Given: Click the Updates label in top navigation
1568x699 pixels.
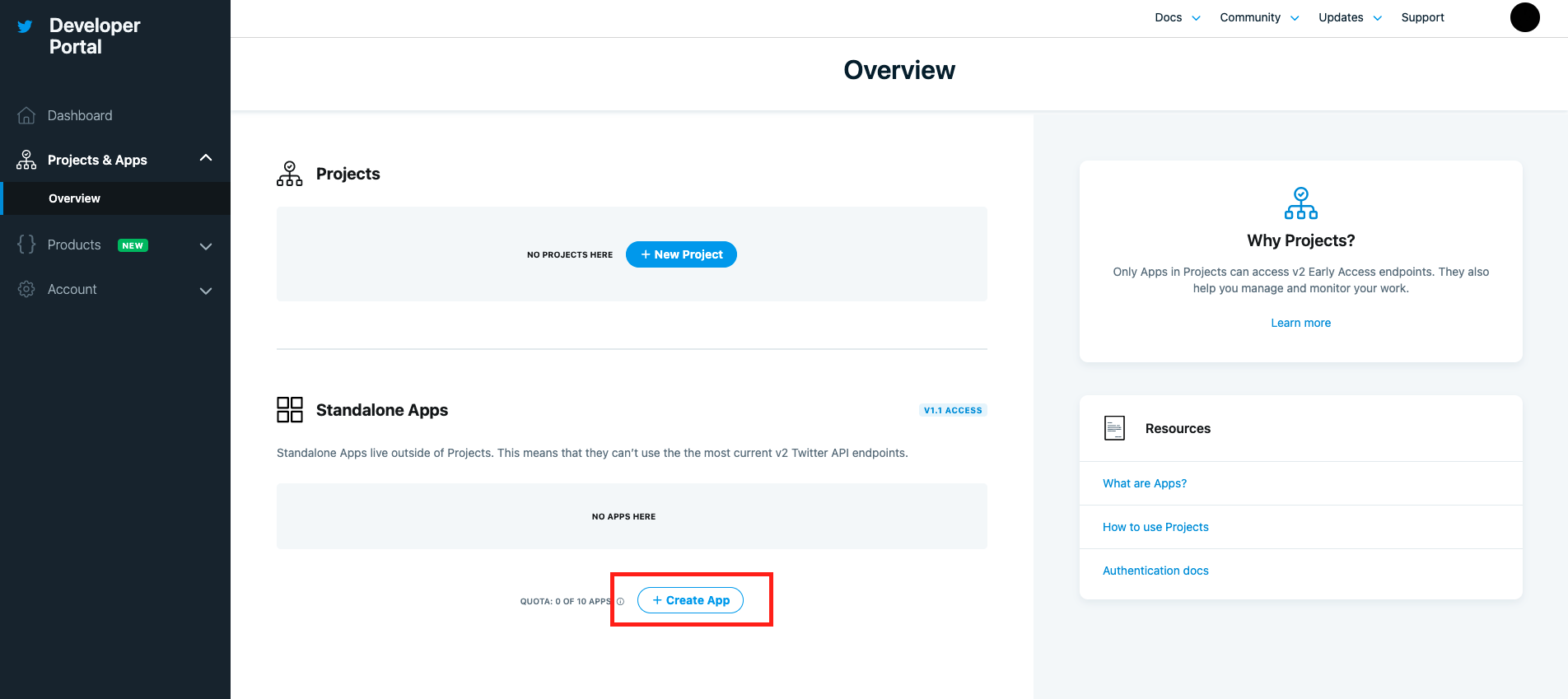Looking at the screenshot, I should pos(1341,17).
